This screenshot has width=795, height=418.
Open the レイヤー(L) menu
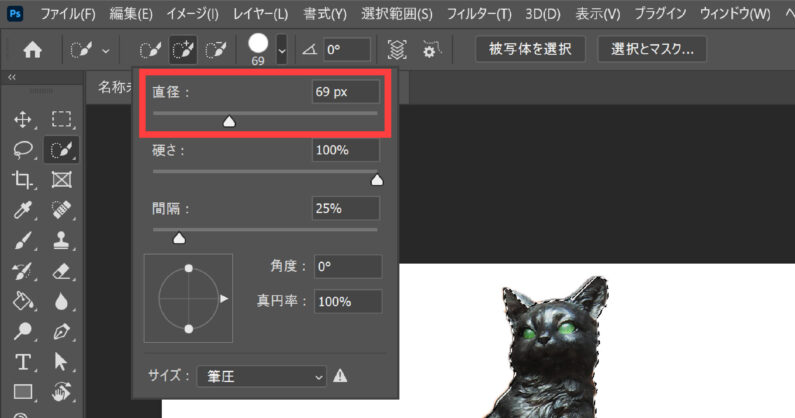click(260, 14)
